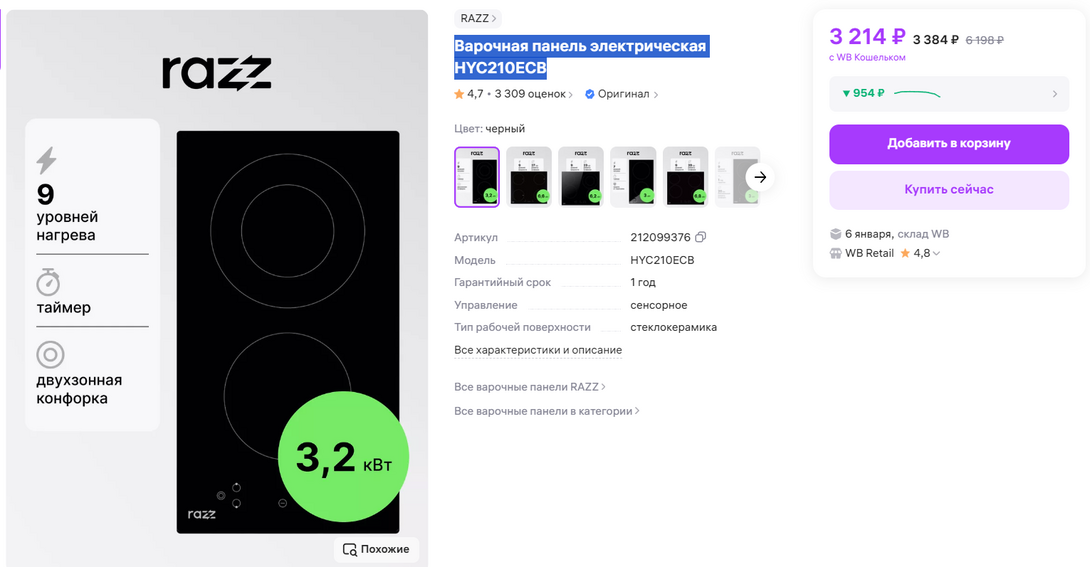Image resolution: width=1090 pixels, height=567 pixels.
Task: Select the second color variant thumbnail
Action: point(529,177)
